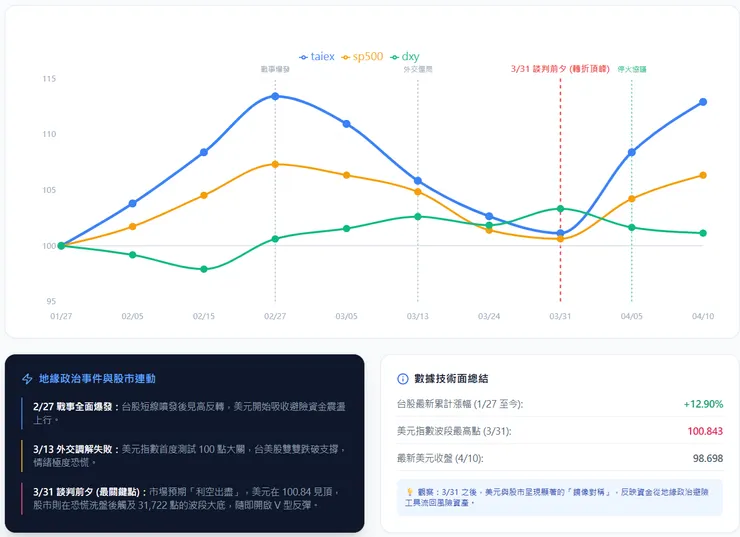Click the taiex data point at 04/05
The height and width of the screenshot is (537, 740).
(631, 152)
